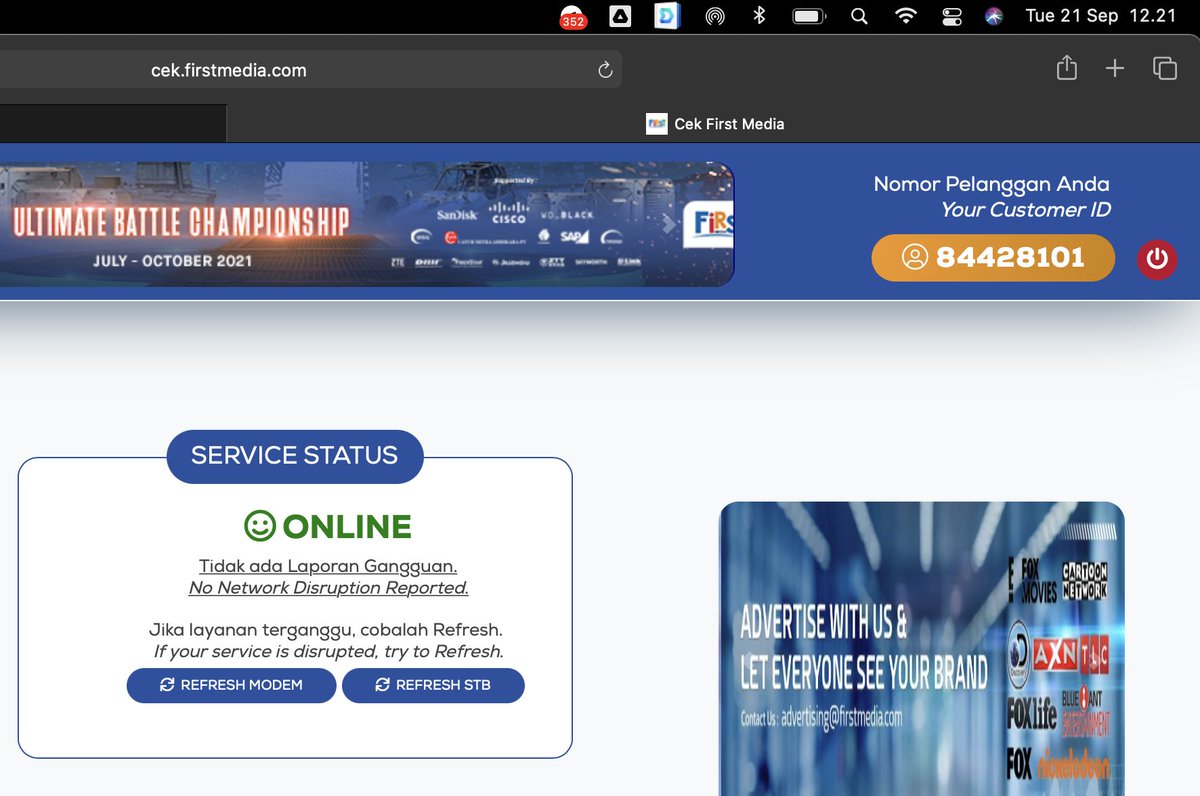Log out using the red power button

[1157, 259]
